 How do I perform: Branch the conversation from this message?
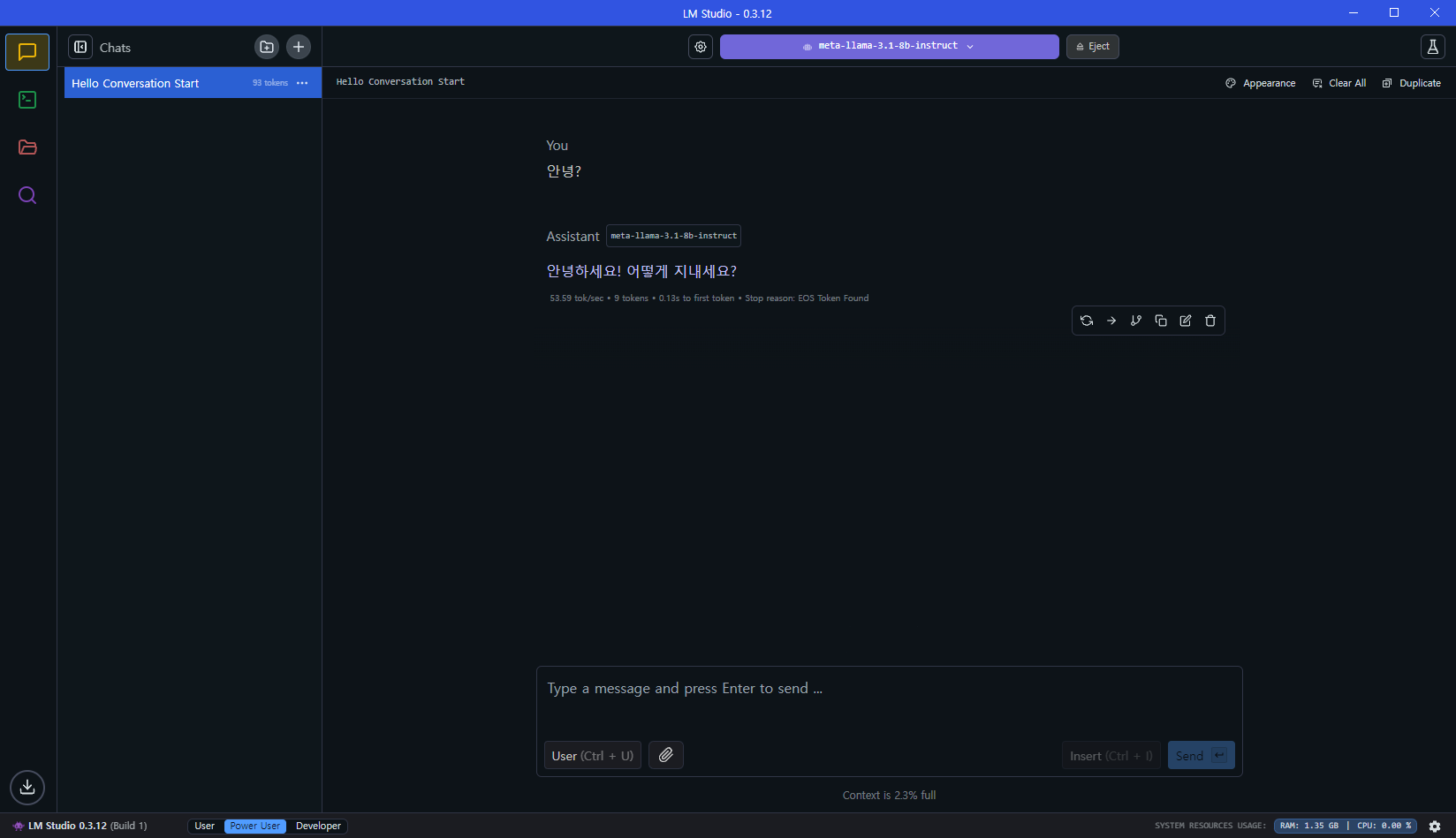pyautogui.click(x=1136, y=321)
